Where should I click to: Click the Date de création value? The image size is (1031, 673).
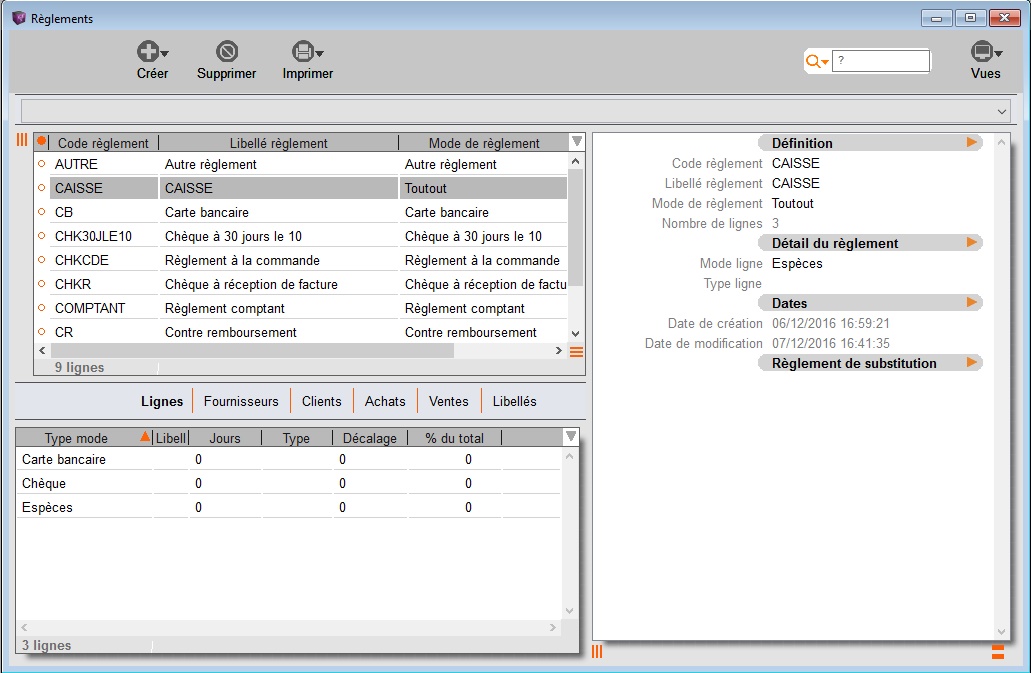coord(830,323)
